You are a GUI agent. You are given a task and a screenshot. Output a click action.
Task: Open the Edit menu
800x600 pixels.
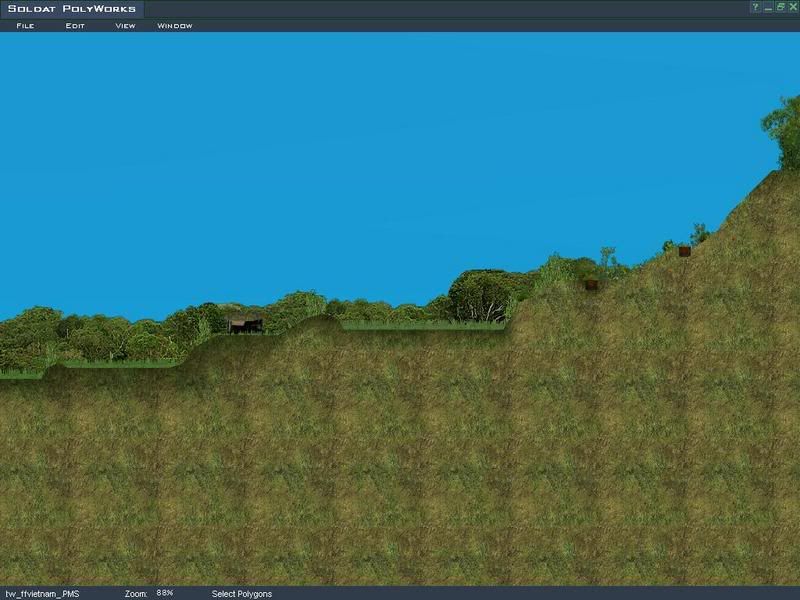[75, 26]
